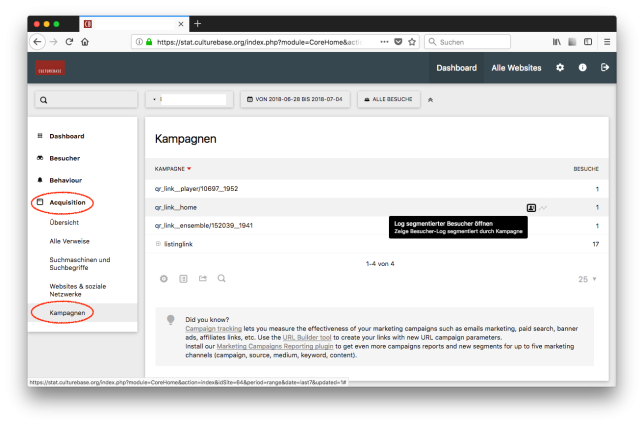Screen dimensions: 644x426
Task: Click the sidebar search field
Action: tap(86, 100)
